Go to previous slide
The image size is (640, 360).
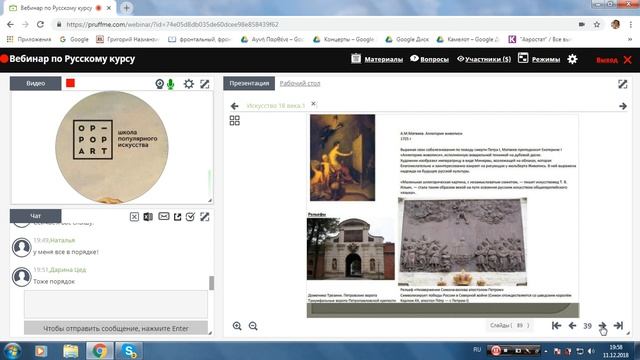point(572,325)
